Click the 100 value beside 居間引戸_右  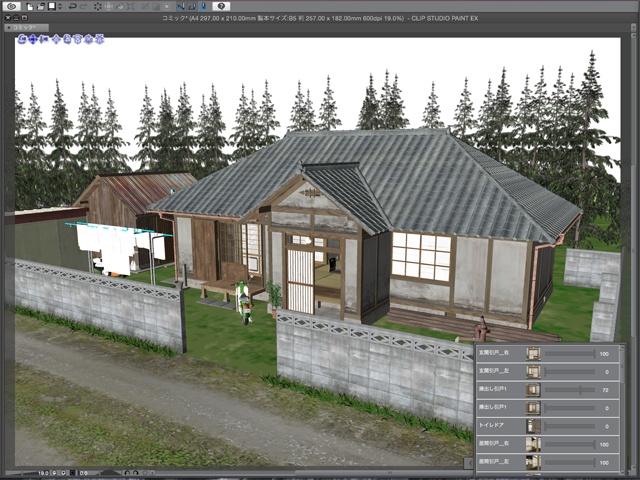pos(604,444)
